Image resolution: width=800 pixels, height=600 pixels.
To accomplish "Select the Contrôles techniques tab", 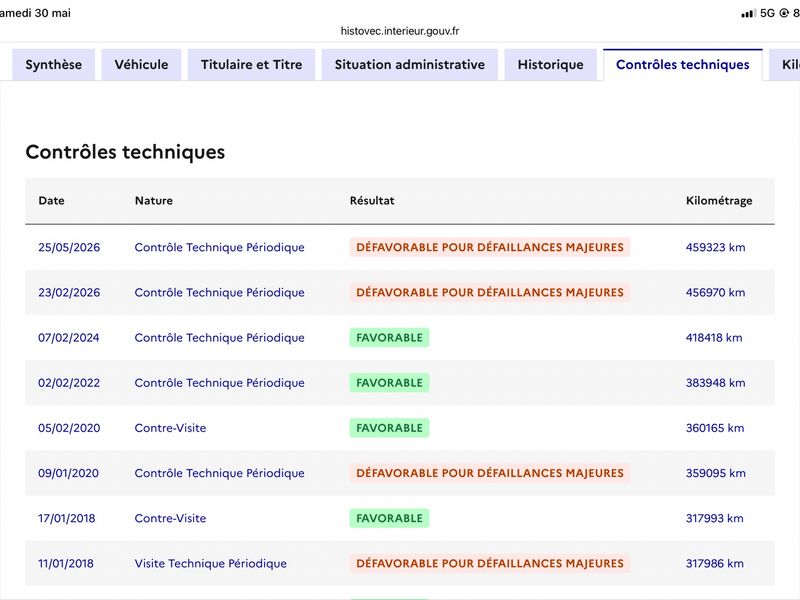I will (x=683, y=65).
